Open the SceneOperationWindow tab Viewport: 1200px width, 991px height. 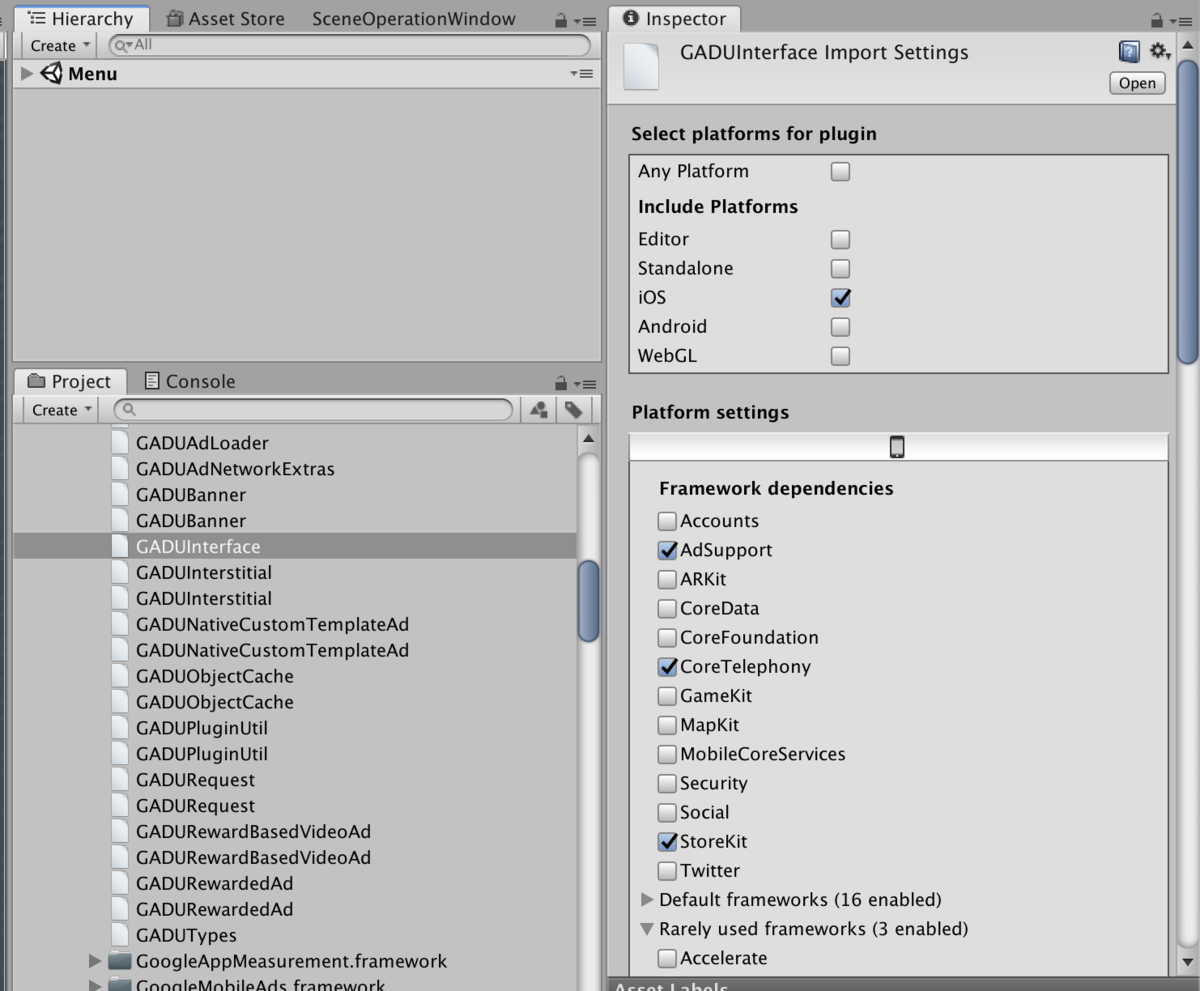[x=414, y=19]
